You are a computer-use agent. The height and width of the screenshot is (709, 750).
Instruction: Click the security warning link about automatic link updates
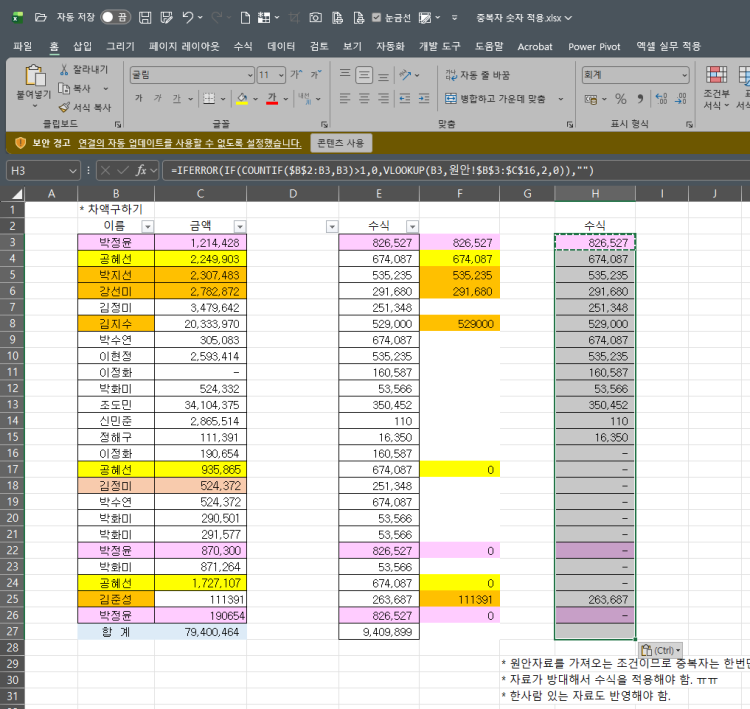point(190,143)
